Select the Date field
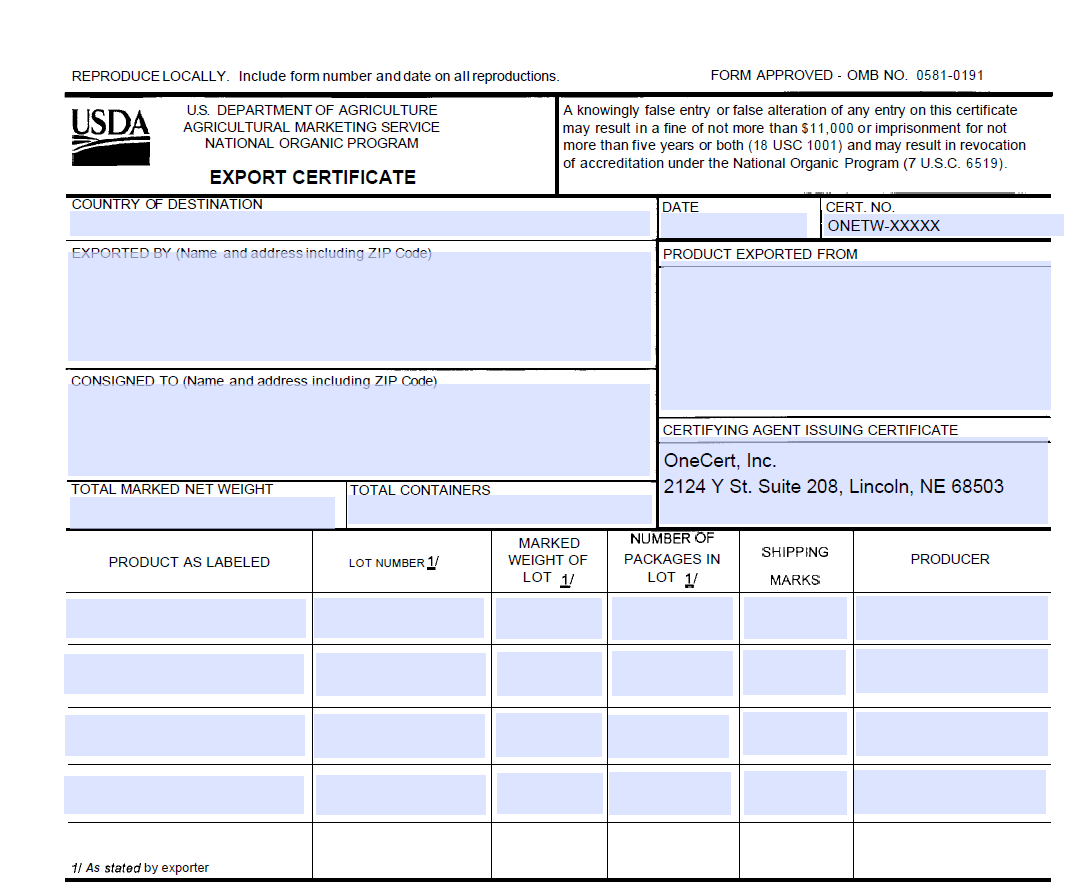 coord(733,224)
